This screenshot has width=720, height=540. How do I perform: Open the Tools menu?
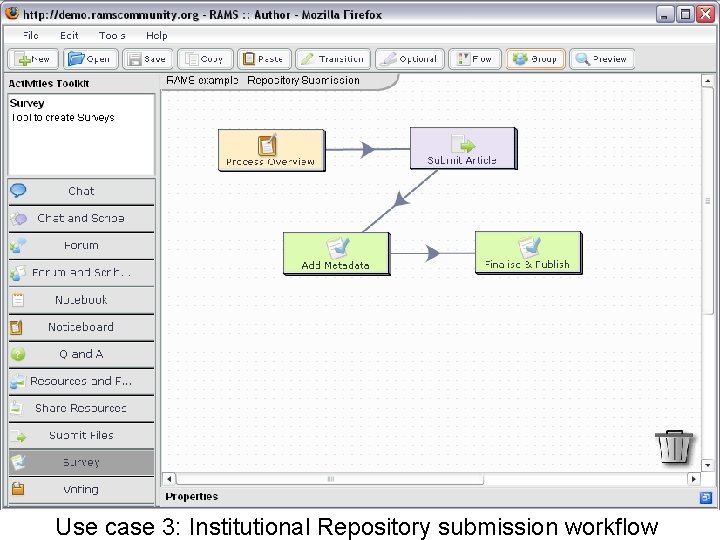pos(112,35)
